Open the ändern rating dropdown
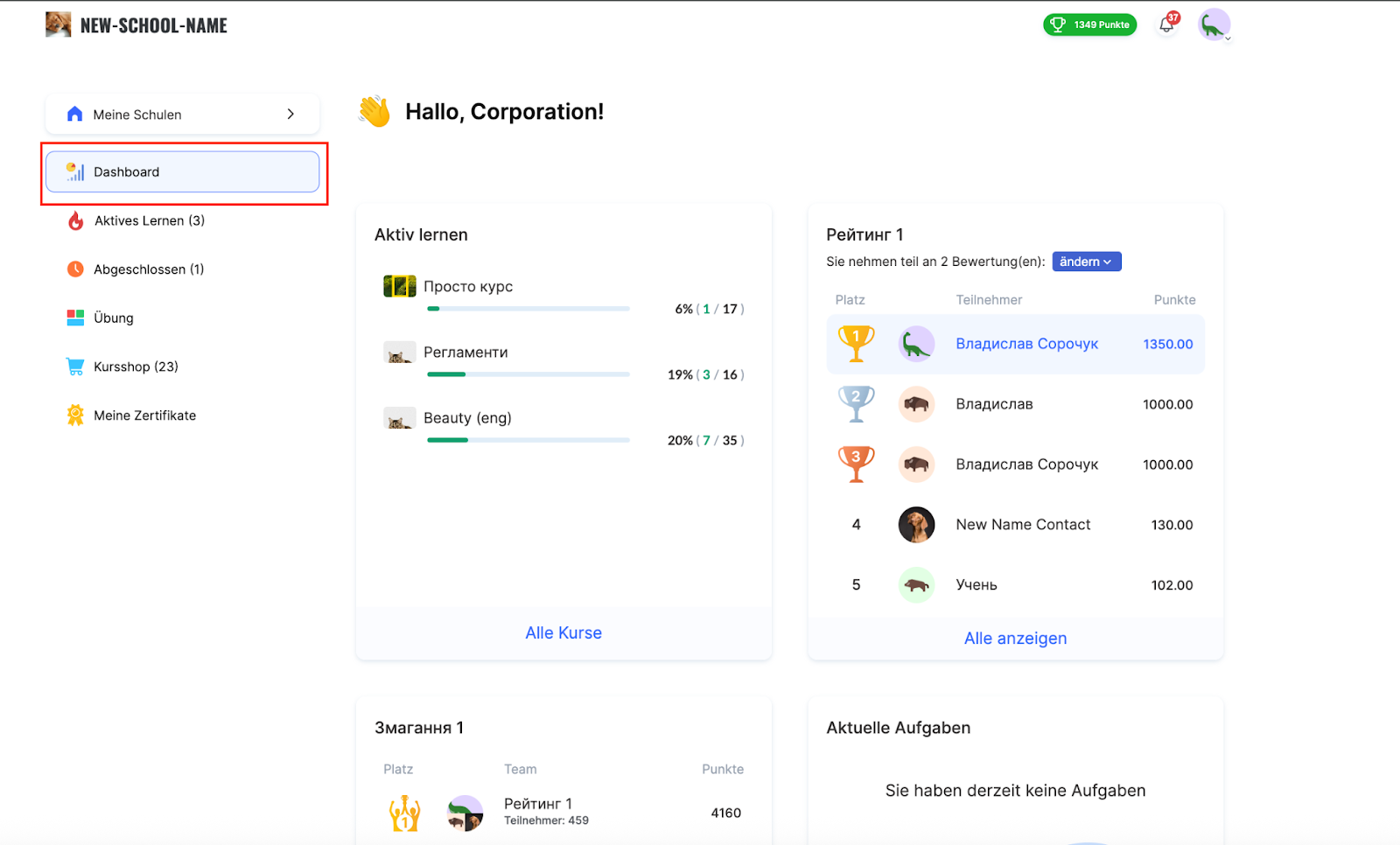1400x845 pixels. pyautogui.click(x=1086, y=262)
